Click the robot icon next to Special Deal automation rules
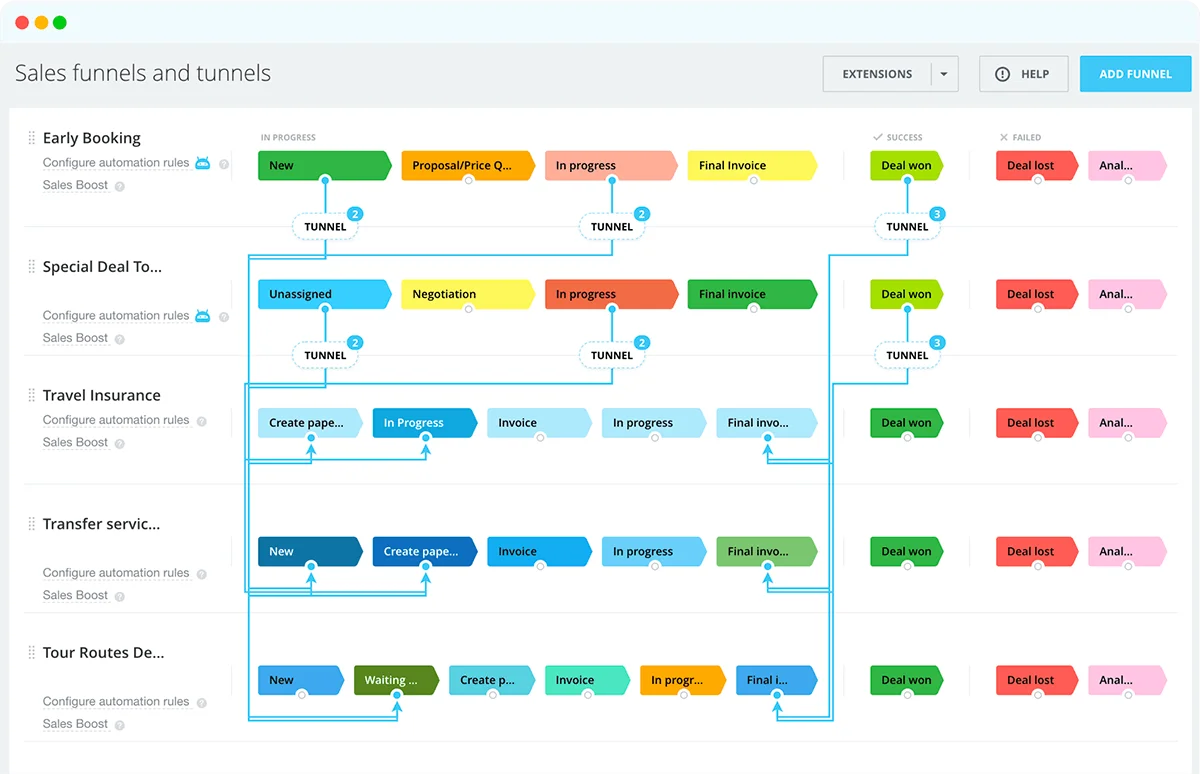This screenshot has width=1200, height=774. click(203, 315)
